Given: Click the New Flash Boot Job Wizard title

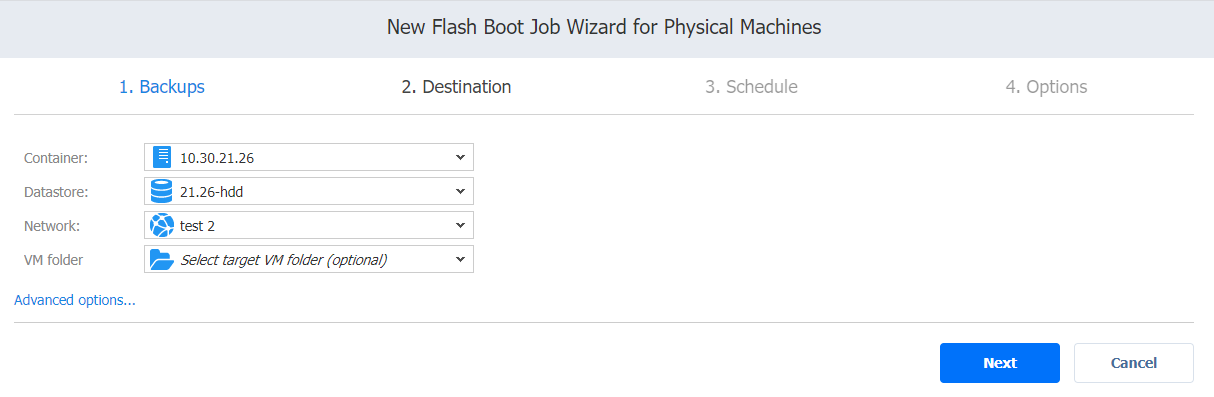Looking at the screenshot, I should 604,27.
